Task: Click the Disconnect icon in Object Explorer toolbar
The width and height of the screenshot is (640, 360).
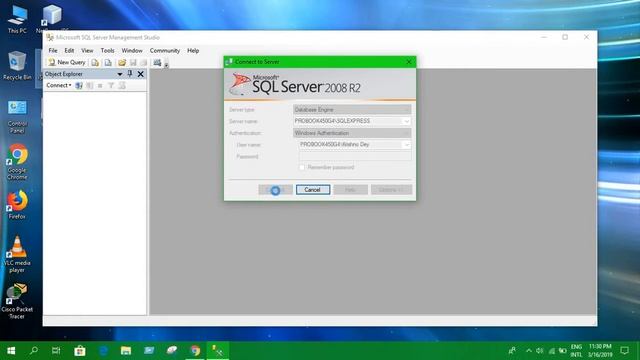Action: [x=89, y=85]
